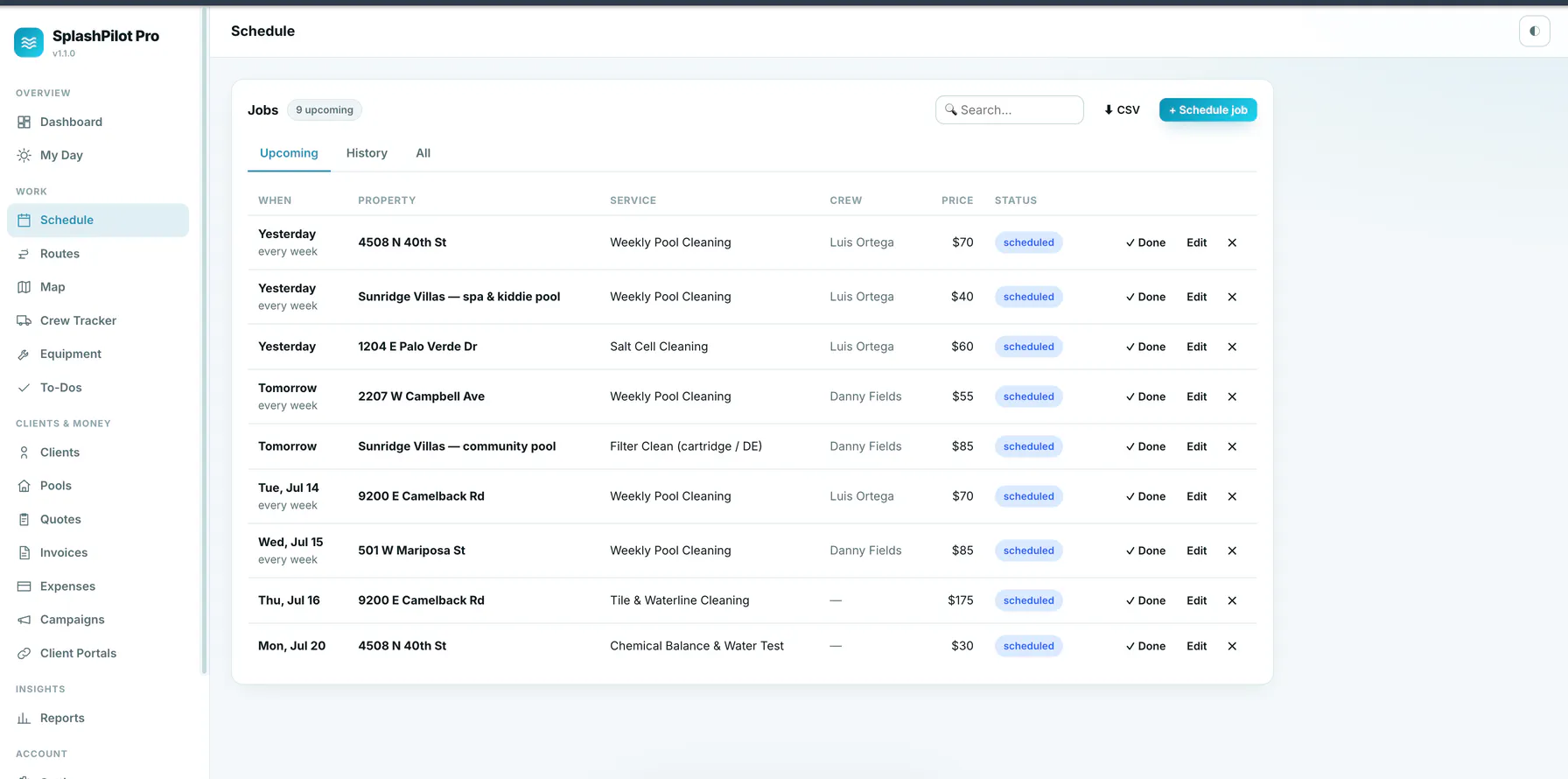The image size is (1568, 779).
Task: Go to Routes in sidebar
Action: (x=98, y=254)
